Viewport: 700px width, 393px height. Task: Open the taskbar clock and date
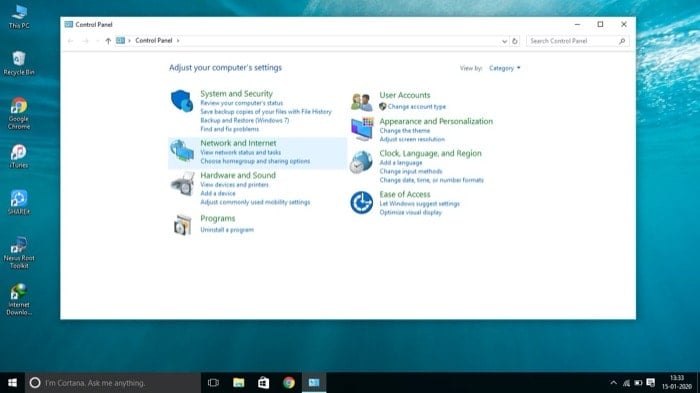[x=677, y=383]
